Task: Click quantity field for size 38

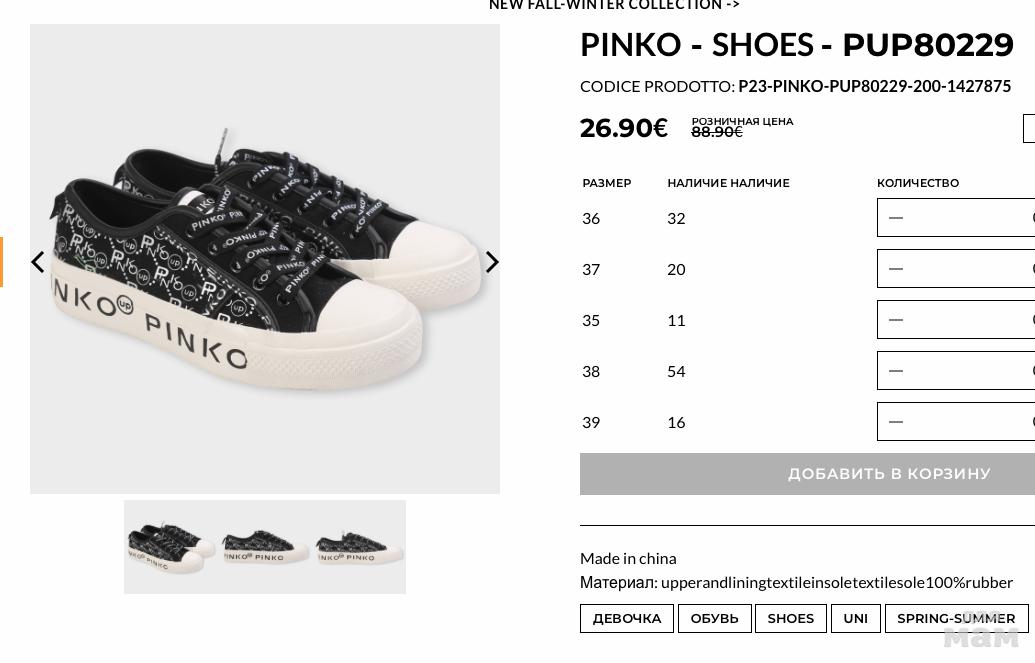Action: [x=956, y=371]
